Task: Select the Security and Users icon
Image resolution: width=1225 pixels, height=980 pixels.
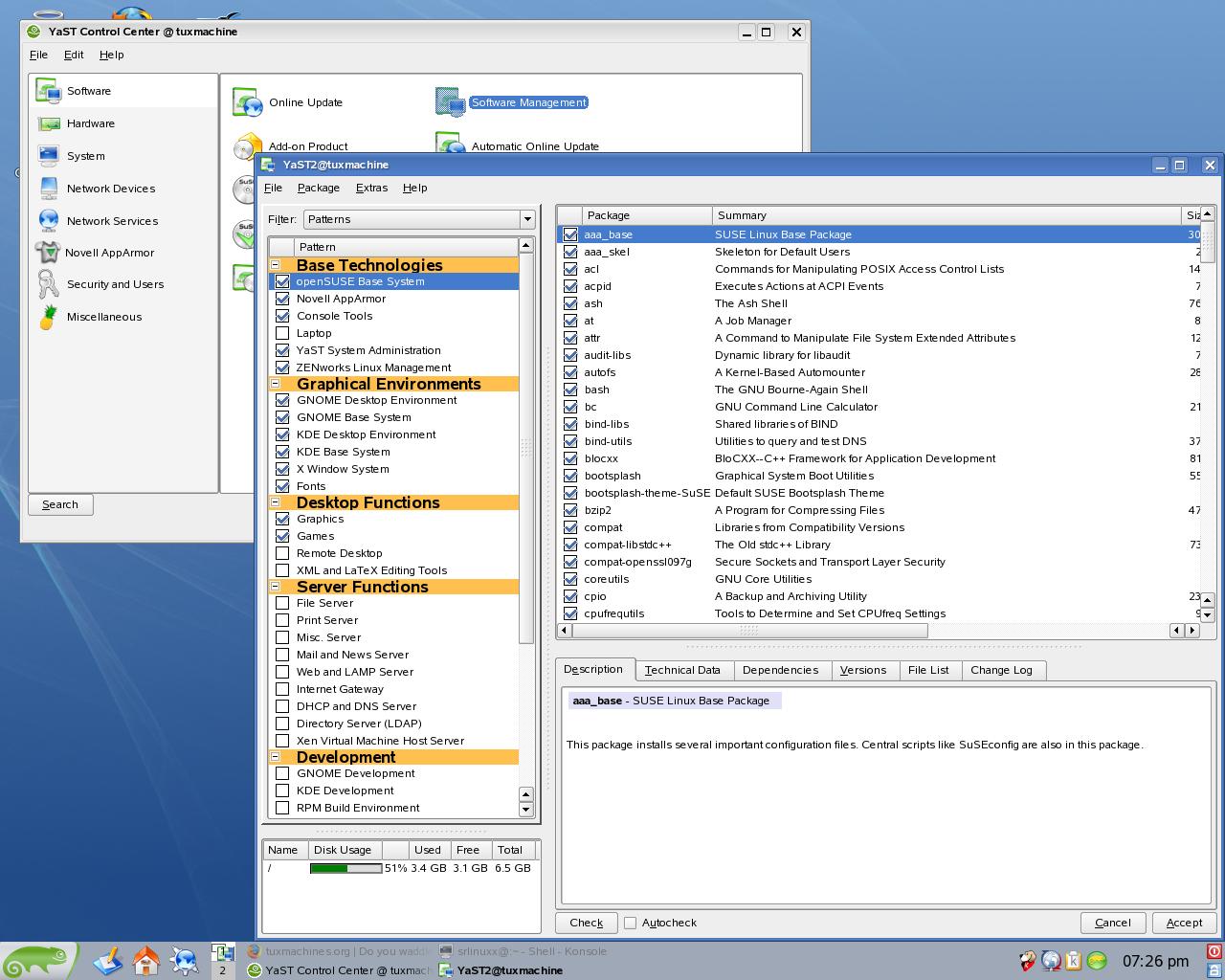Action: coord(48,284)
